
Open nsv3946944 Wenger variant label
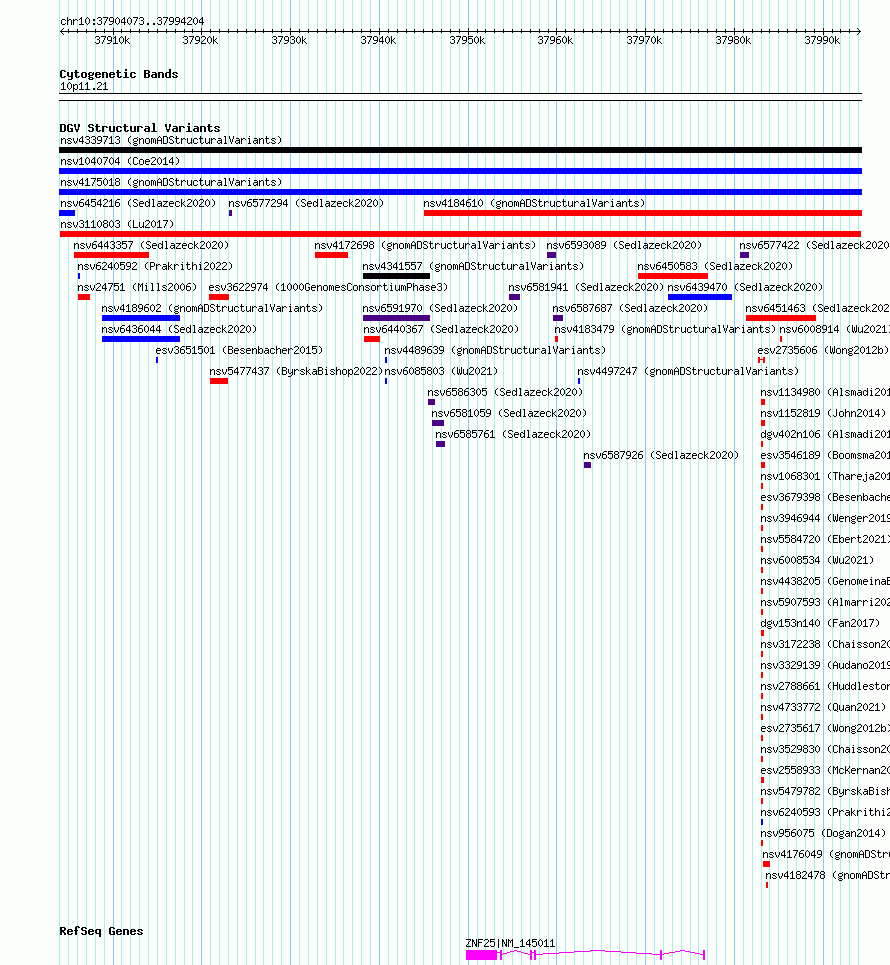[x=825, y=518]
